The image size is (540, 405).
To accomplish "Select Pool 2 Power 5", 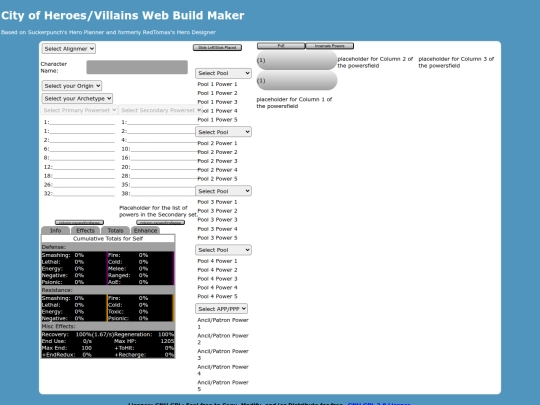I will tap(217, 179).
